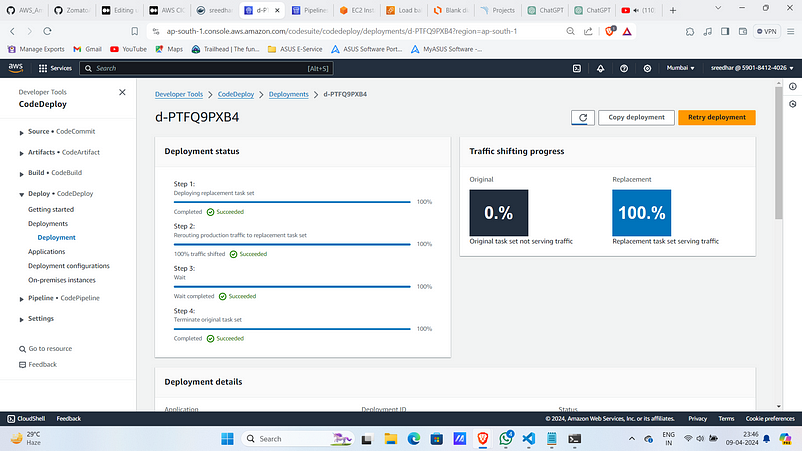Expand Source CodeCommit section

tap(21, 132)
